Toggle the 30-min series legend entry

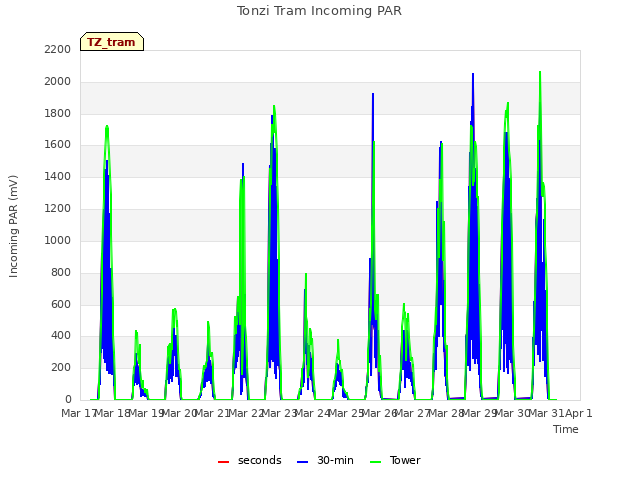click(325, 461)
